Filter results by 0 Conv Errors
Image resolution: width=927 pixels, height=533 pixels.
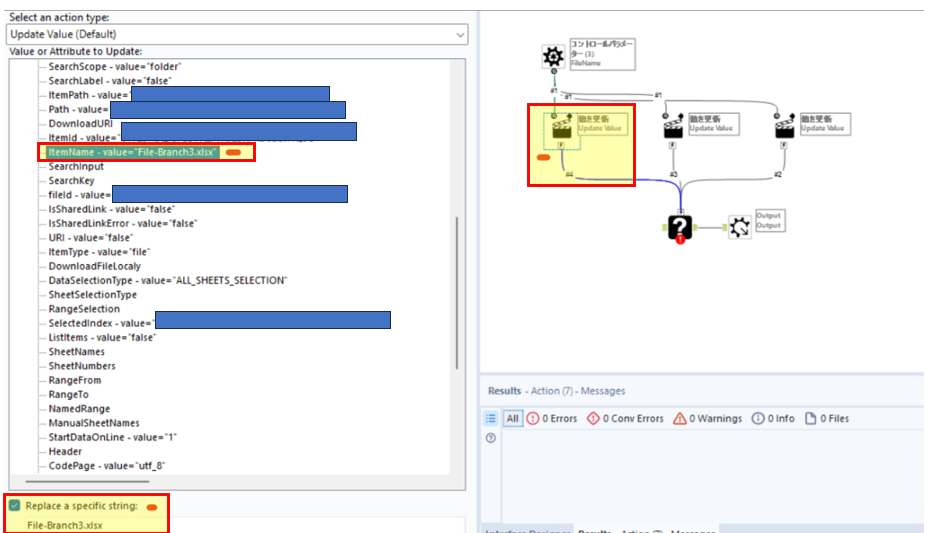click(x=625, y=418)
